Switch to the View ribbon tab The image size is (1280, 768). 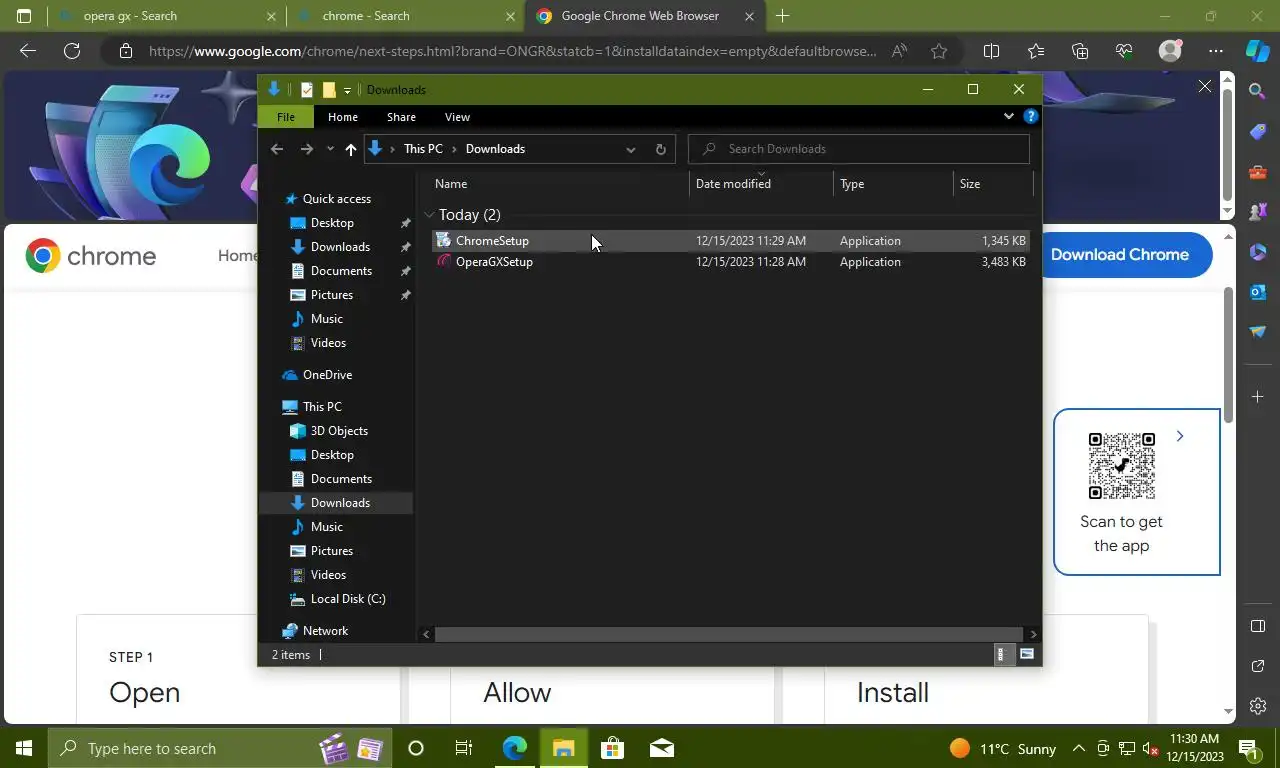pyautogui.click(x=457, y=117)
